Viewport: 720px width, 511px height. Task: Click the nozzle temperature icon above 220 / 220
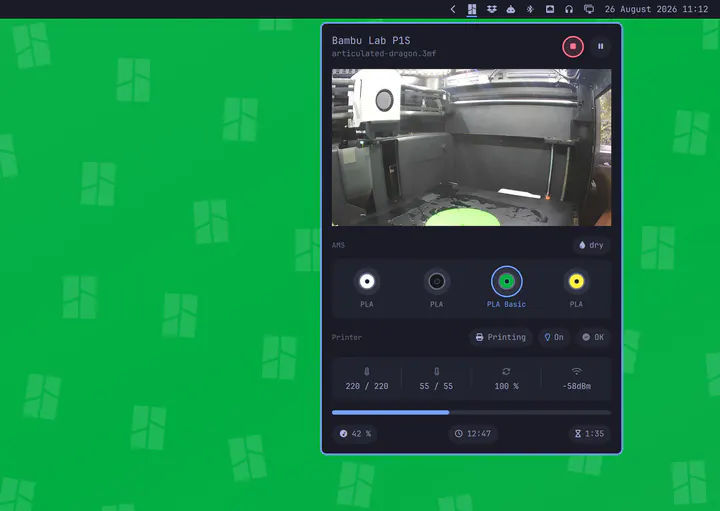click(366, 371)
